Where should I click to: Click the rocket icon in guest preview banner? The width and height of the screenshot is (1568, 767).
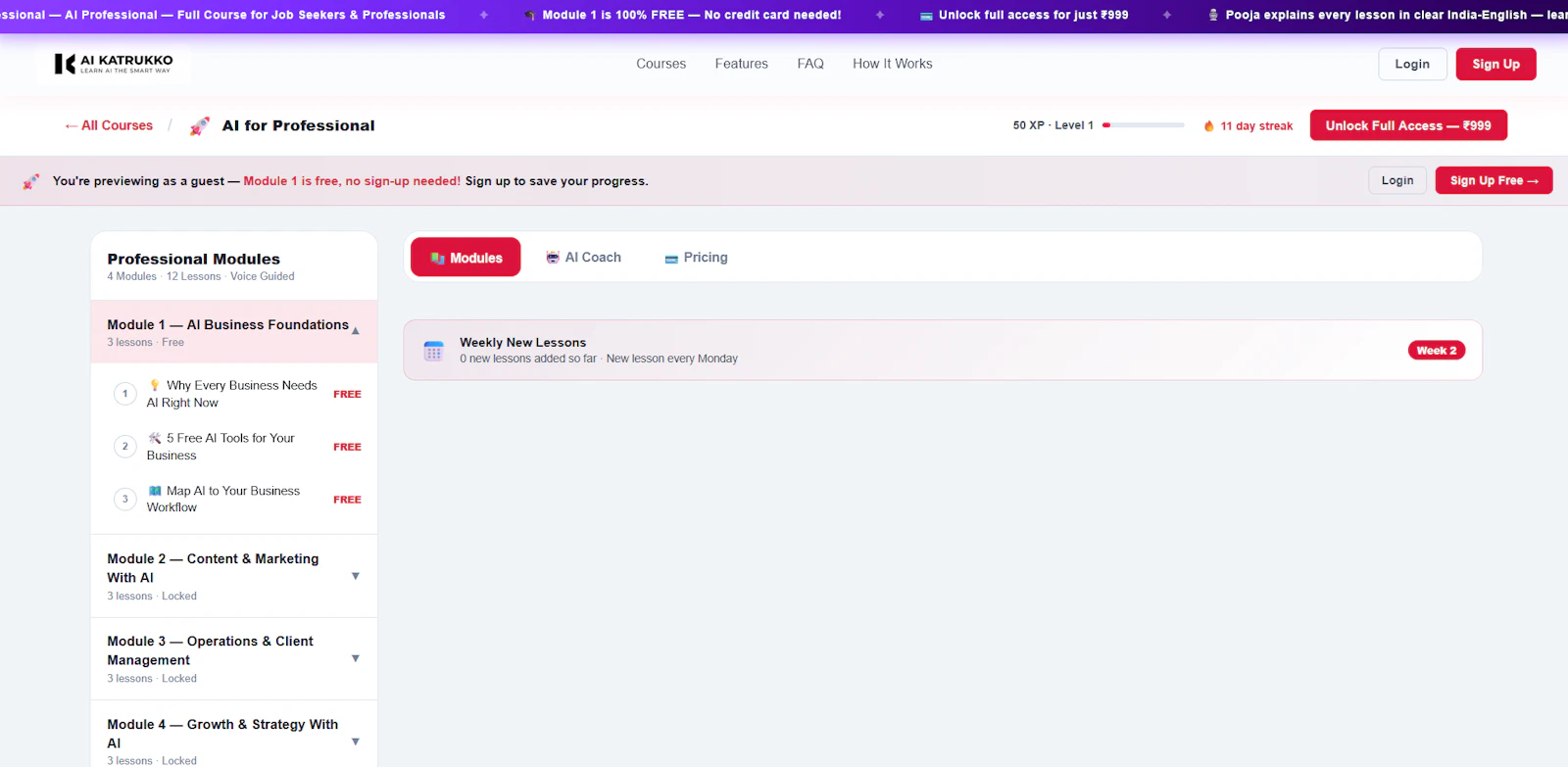click(31, 181)
